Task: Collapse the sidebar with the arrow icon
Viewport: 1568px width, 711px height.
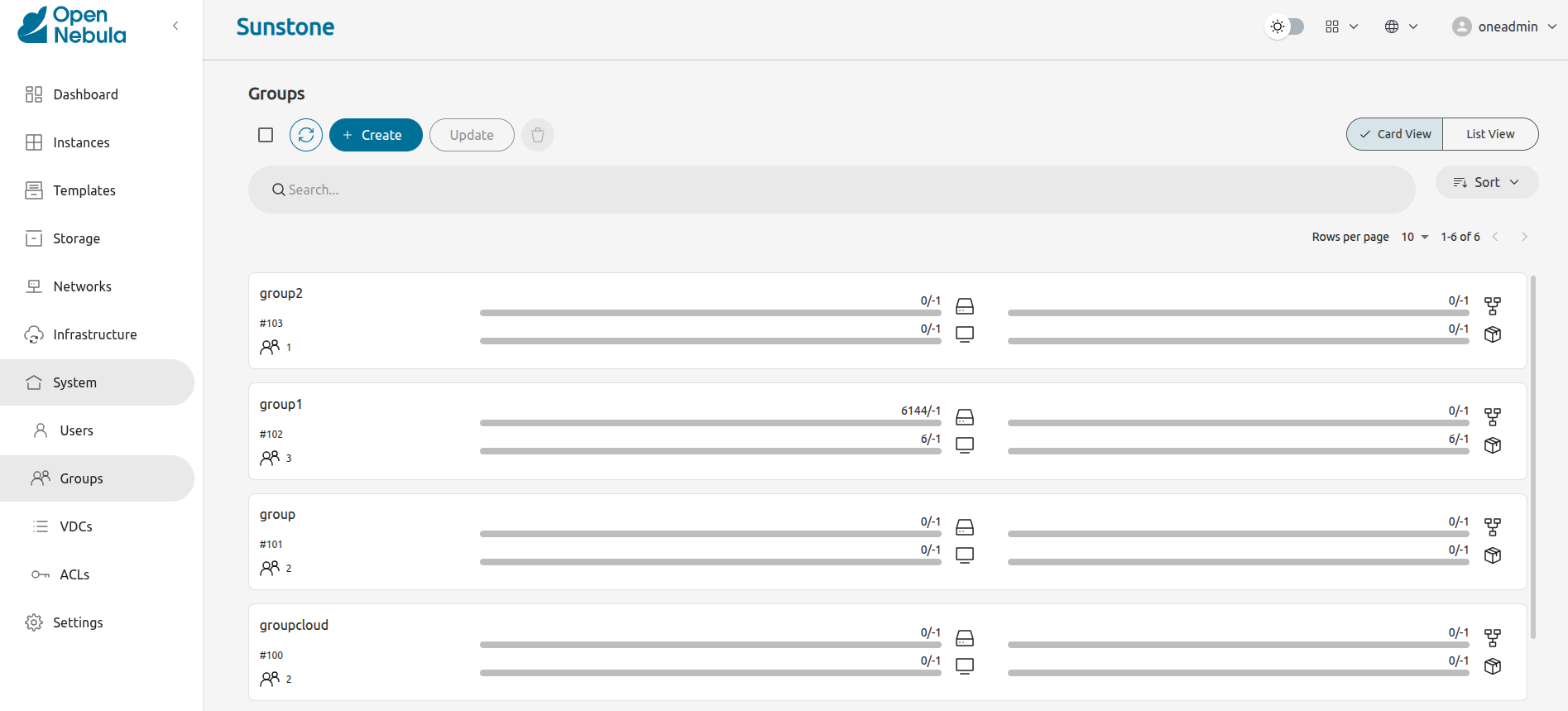Action: [175, 26]
